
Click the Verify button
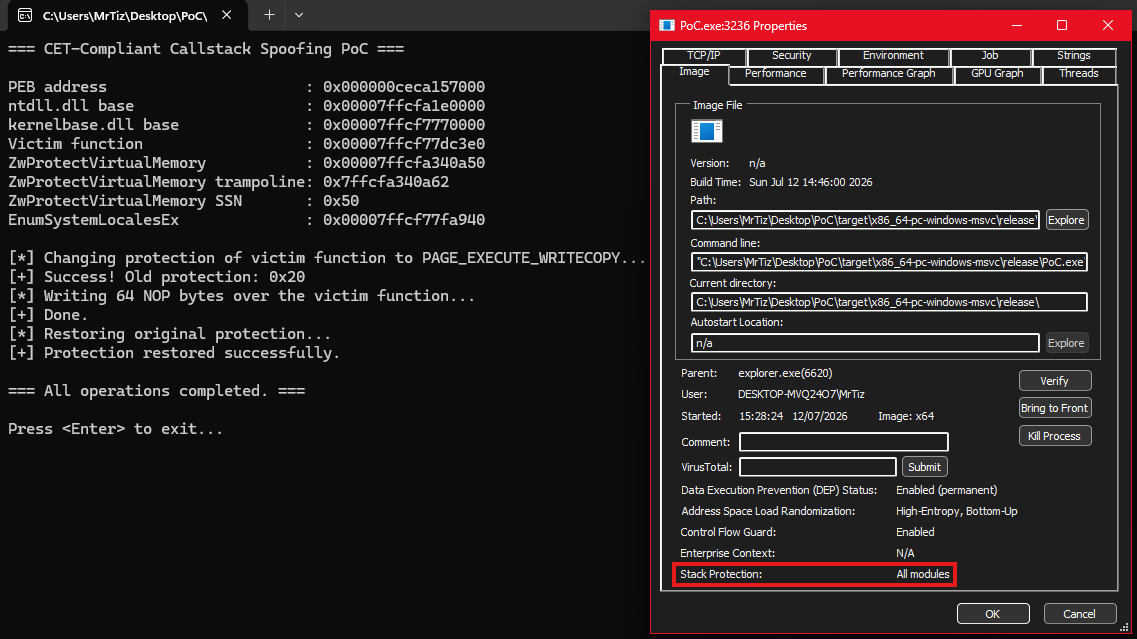pyautogui.click(x=1054, y=381)
